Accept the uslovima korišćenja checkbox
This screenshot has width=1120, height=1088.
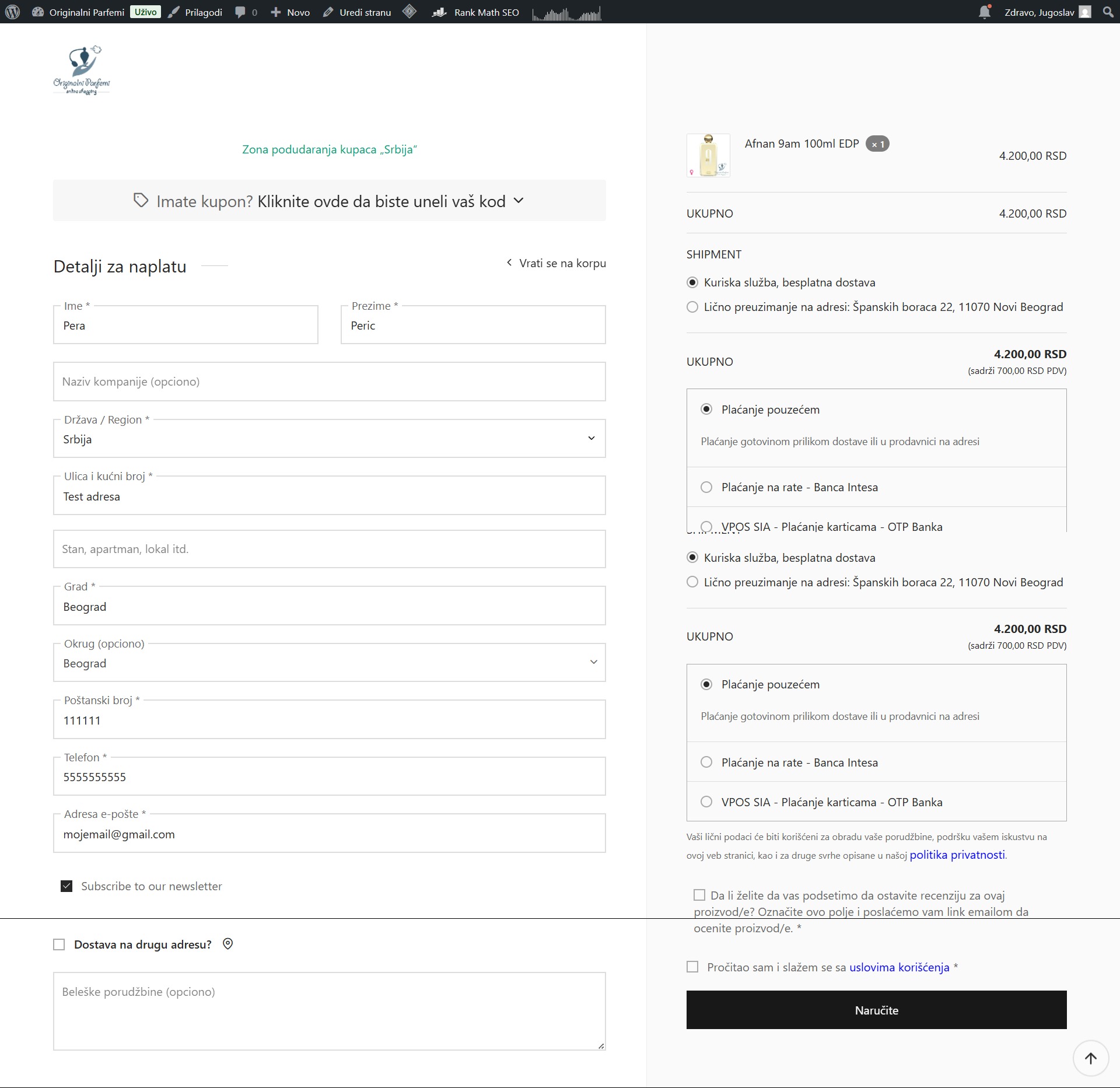click(x=692, y=967)
